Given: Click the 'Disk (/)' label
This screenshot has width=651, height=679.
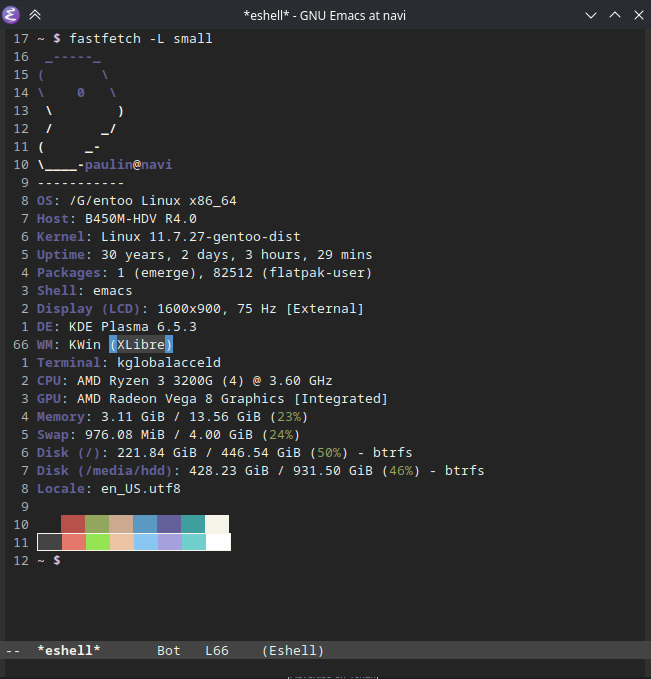Looking at the screenshot, I should pyautogui.click(x=69, y=453).
